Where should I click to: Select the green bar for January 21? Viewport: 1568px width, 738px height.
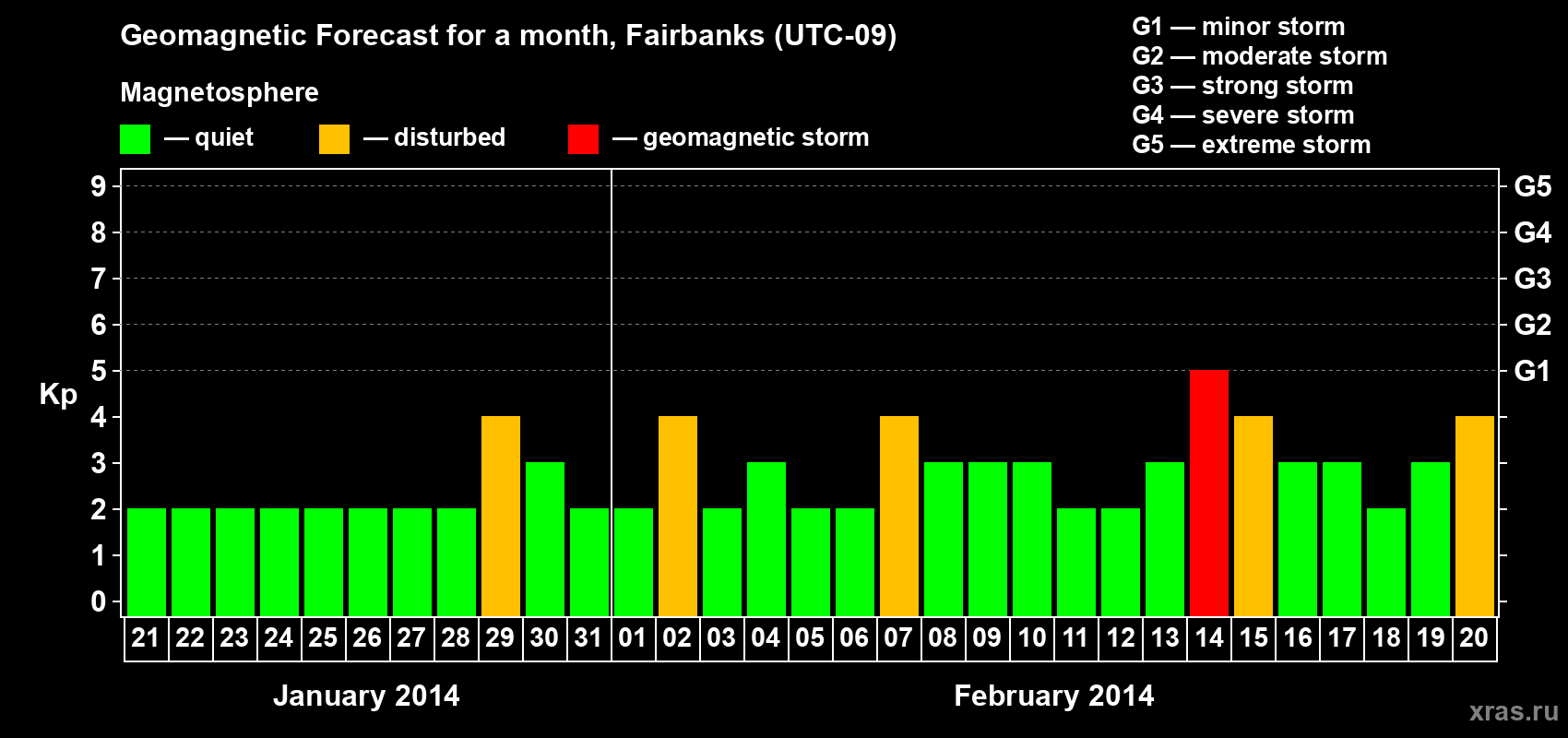[147, 562]
